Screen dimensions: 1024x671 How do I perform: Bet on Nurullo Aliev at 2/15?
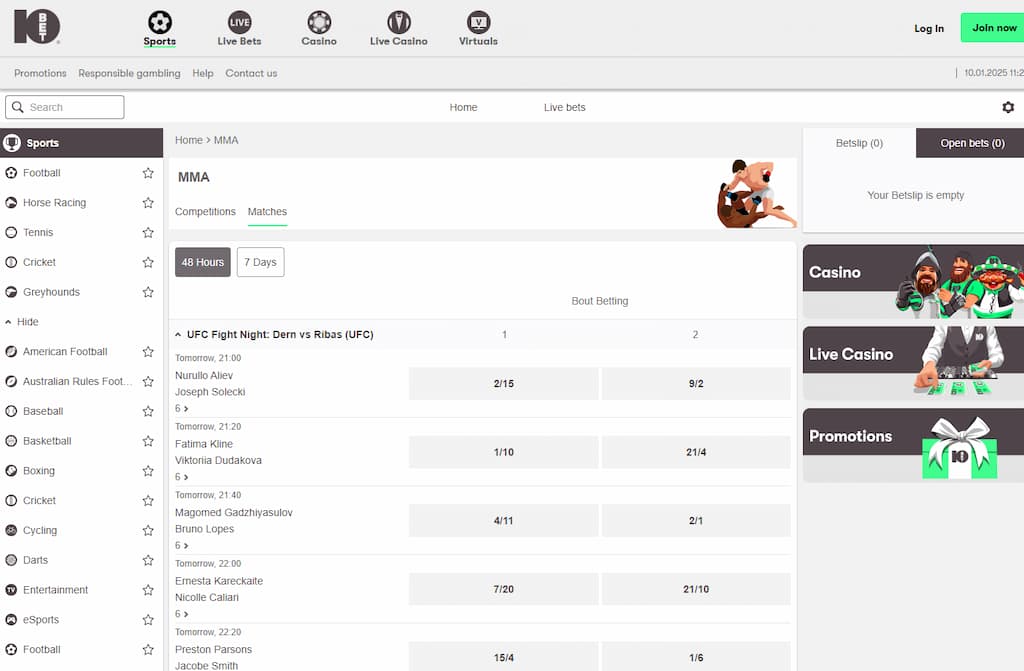click(504, 384)
